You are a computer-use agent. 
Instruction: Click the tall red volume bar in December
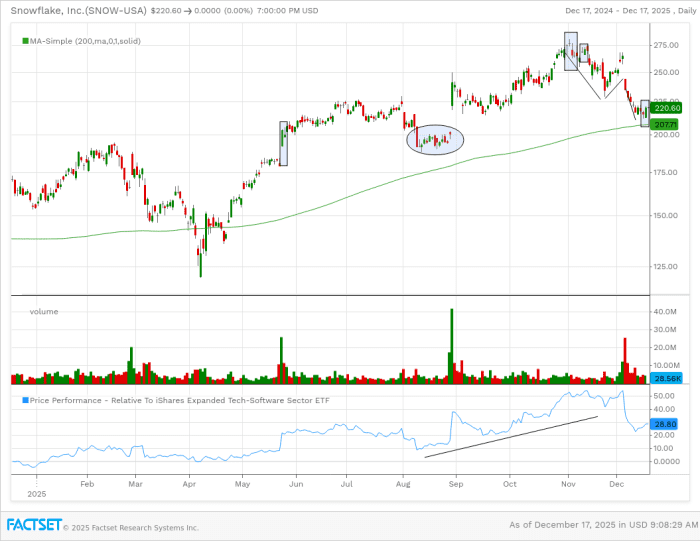coord(625,361)
